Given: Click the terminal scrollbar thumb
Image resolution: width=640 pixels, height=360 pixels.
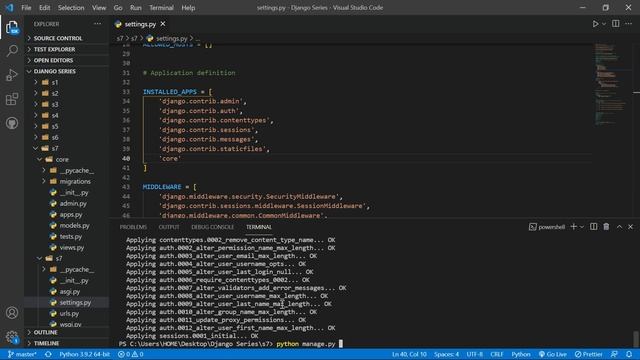Looking at the screenshot, I should [636, 339].
